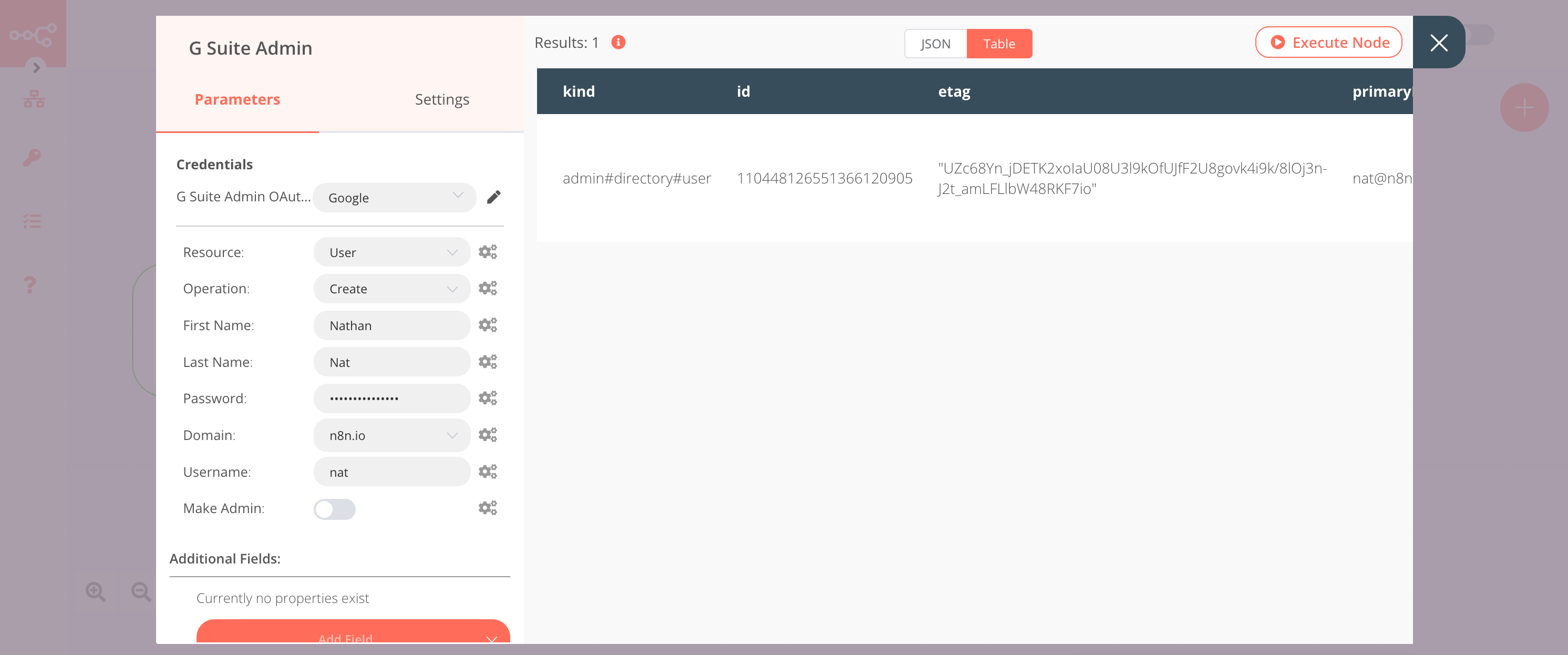Open the Settings tab
The image size is (1568, 655).
coord(442,99)
